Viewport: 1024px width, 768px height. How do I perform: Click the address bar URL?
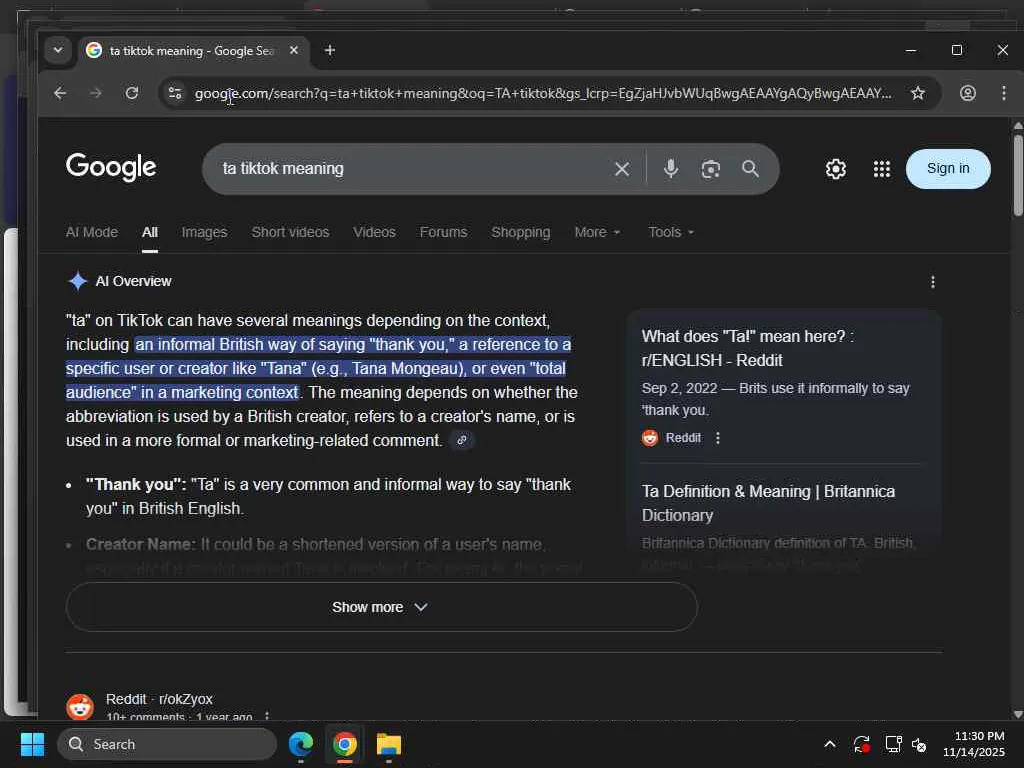[542, 93]
